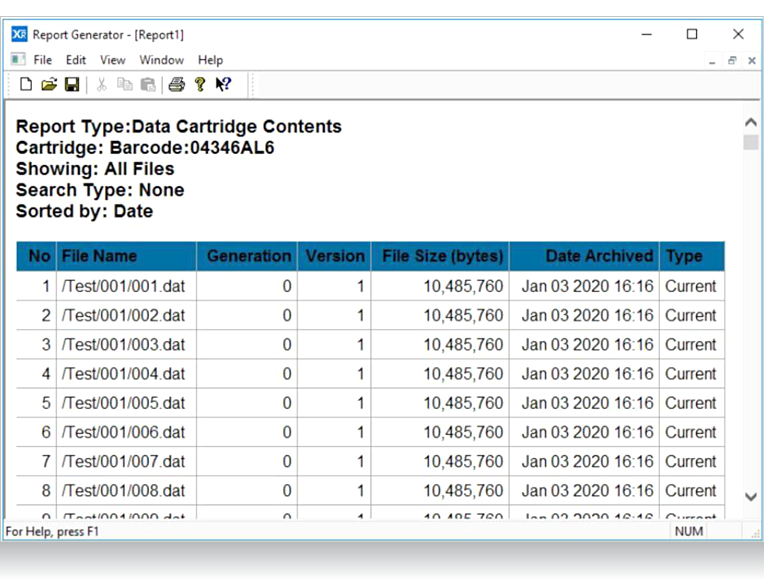Click the Cartridge Barcode 04346AL6 line
764x579 pixels.
[x=145, y=148]
